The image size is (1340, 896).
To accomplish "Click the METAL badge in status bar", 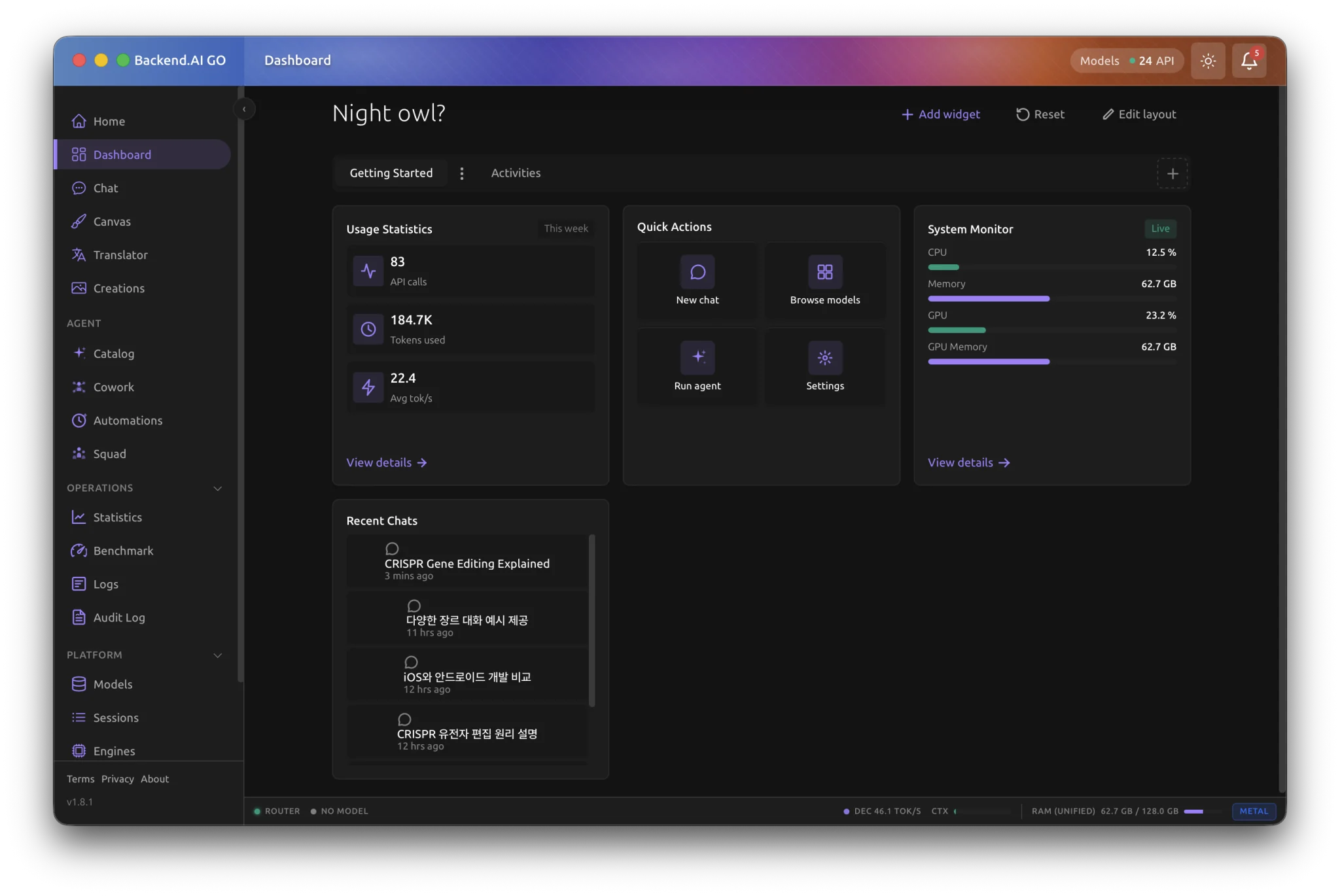I will [x=1254, y=811].
